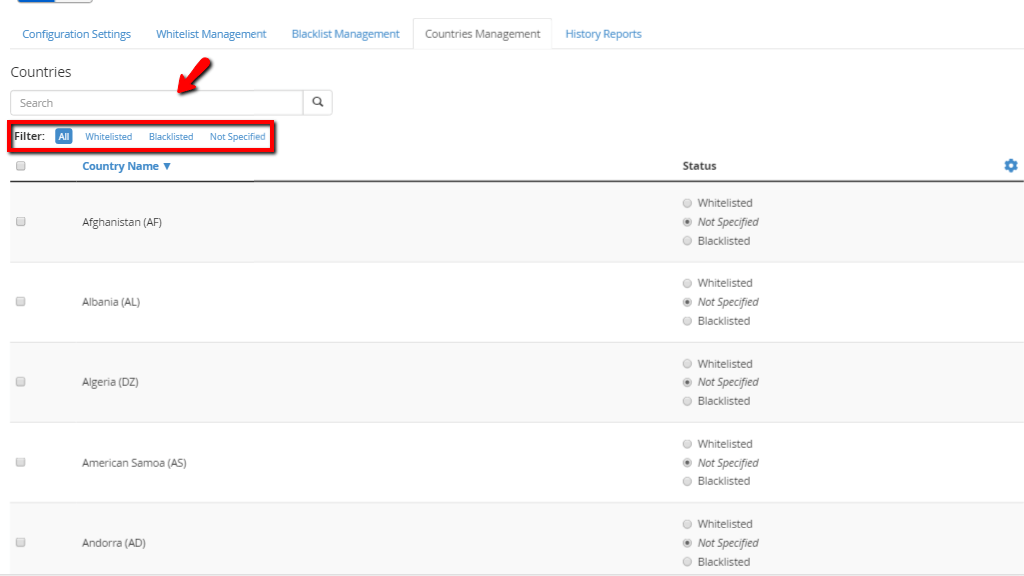
Task: Set Andorra status to Whitelisted
Action: [x=687, y=524]
